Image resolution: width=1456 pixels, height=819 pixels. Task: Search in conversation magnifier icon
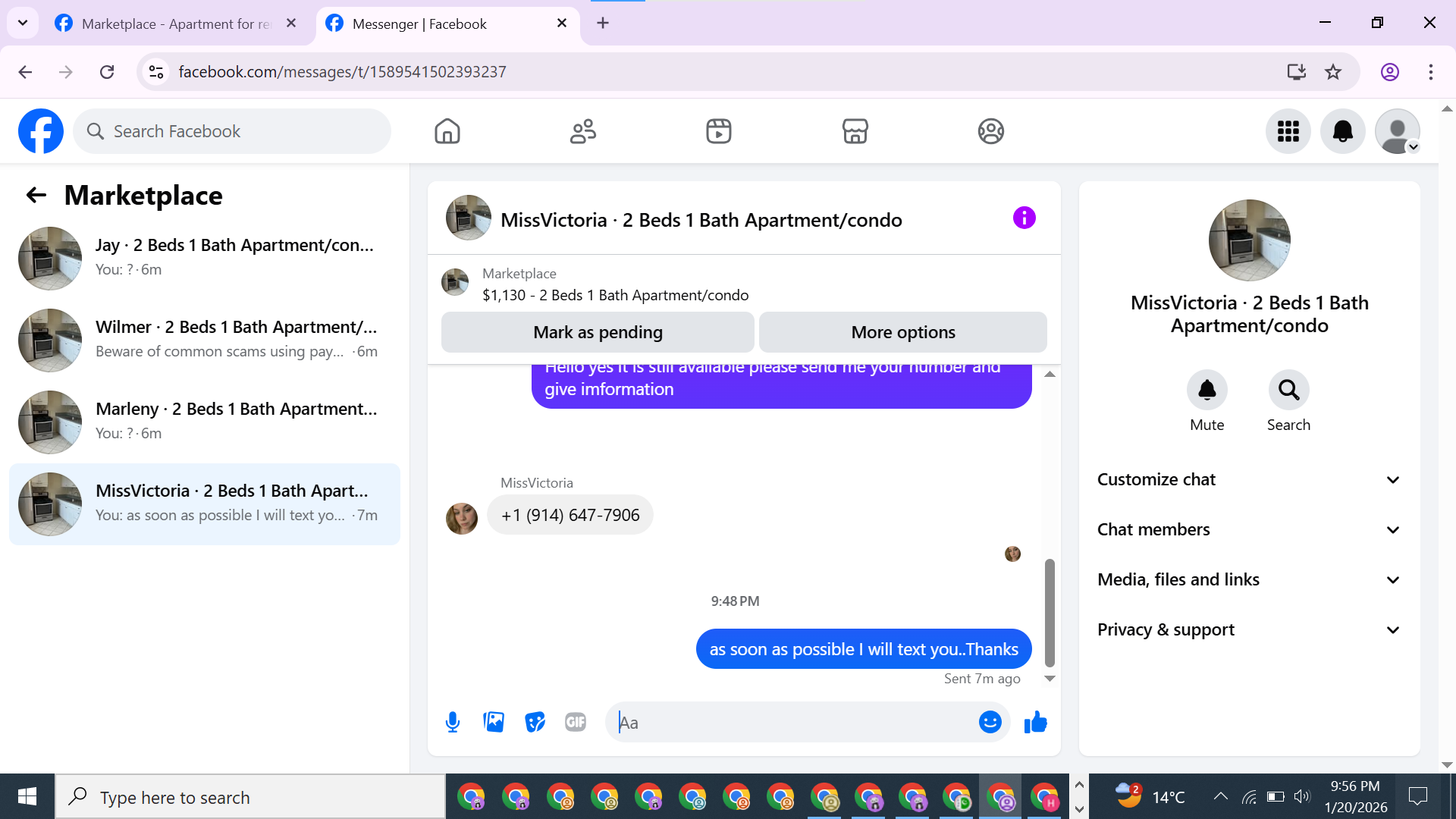point(1288,390)
